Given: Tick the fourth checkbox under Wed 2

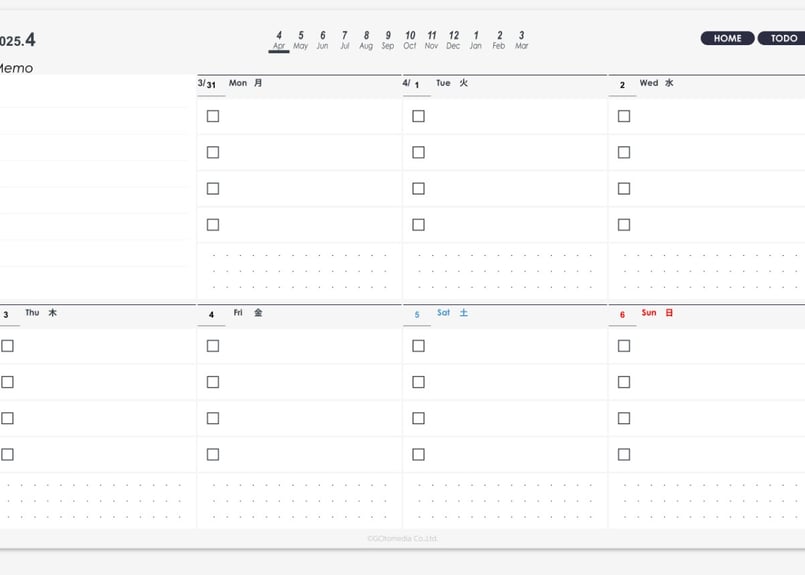Looking at the screenshot, I should 624,225.
